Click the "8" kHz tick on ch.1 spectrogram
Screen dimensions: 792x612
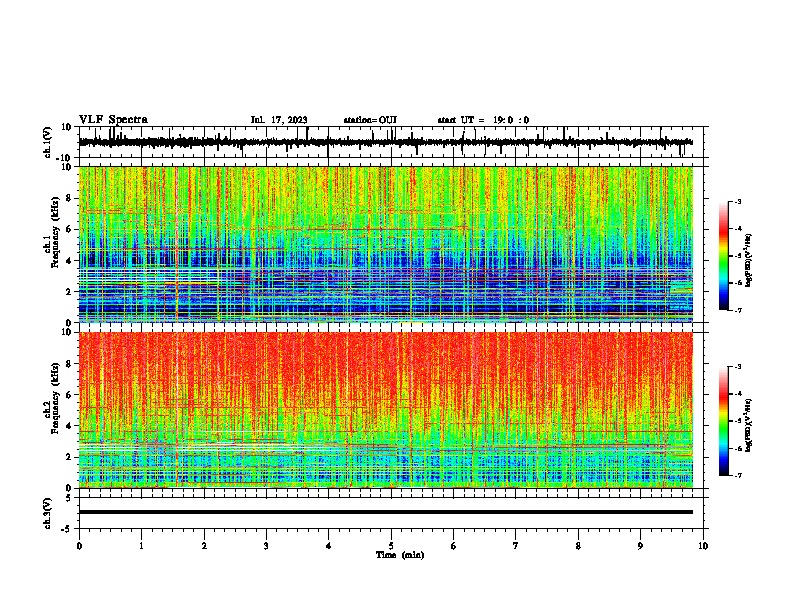[x=70, y=198]
